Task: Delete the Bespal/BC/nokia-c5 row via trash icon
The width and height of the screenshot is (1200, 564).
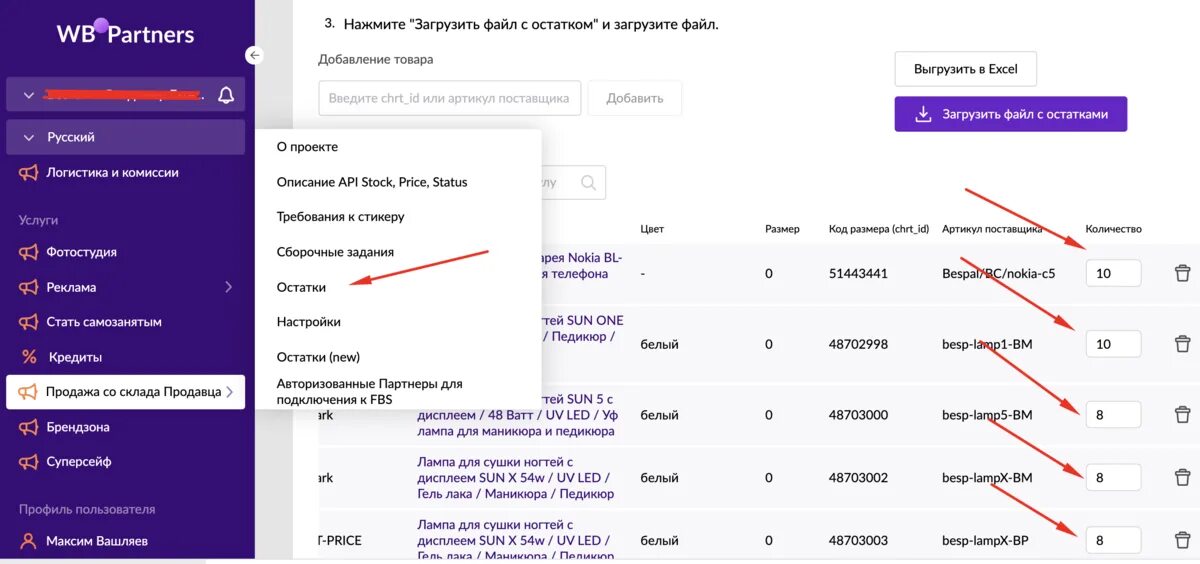Action: 1182,273
